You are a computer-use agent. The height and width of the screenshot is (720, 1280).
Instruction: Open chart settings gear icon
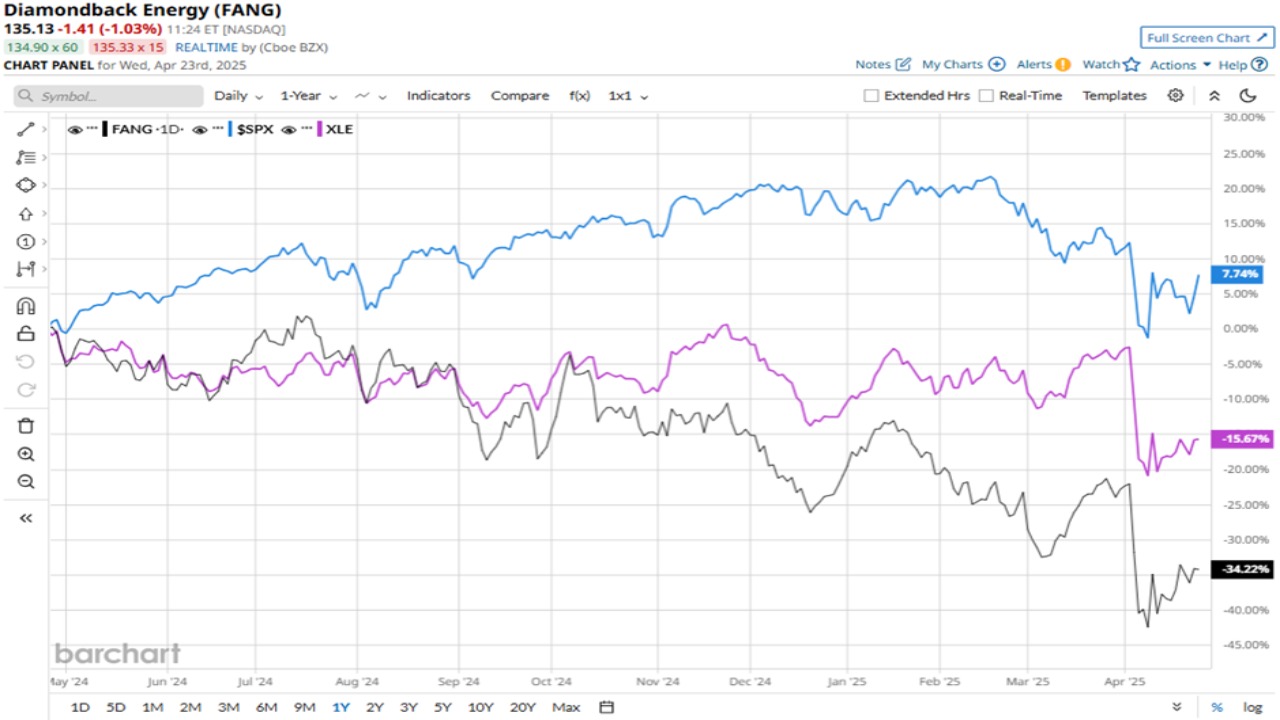[1176, 96]
